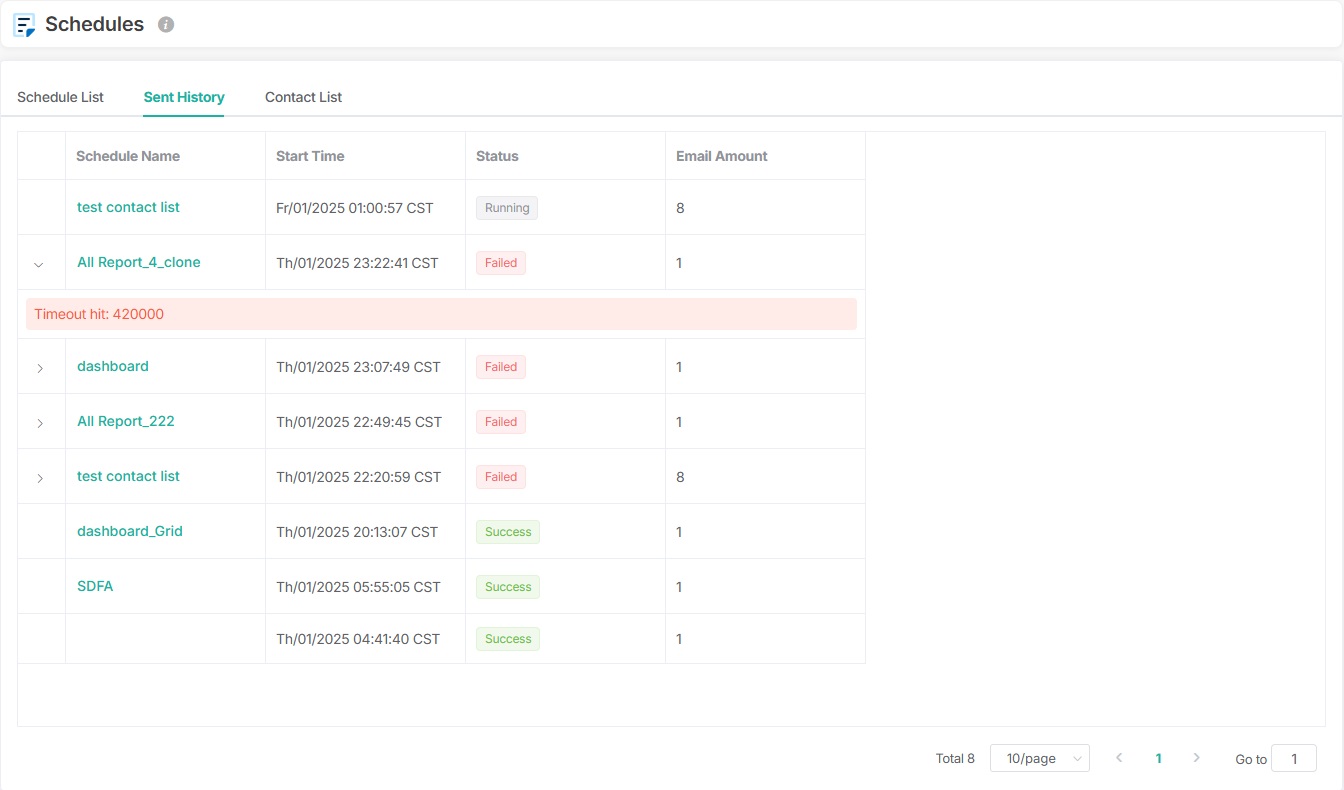Image resolution: width=1344 pixels, height=790 pixels.
Task: Collapse the All Report_4_clone row details
Action: (x=39, y=264)
